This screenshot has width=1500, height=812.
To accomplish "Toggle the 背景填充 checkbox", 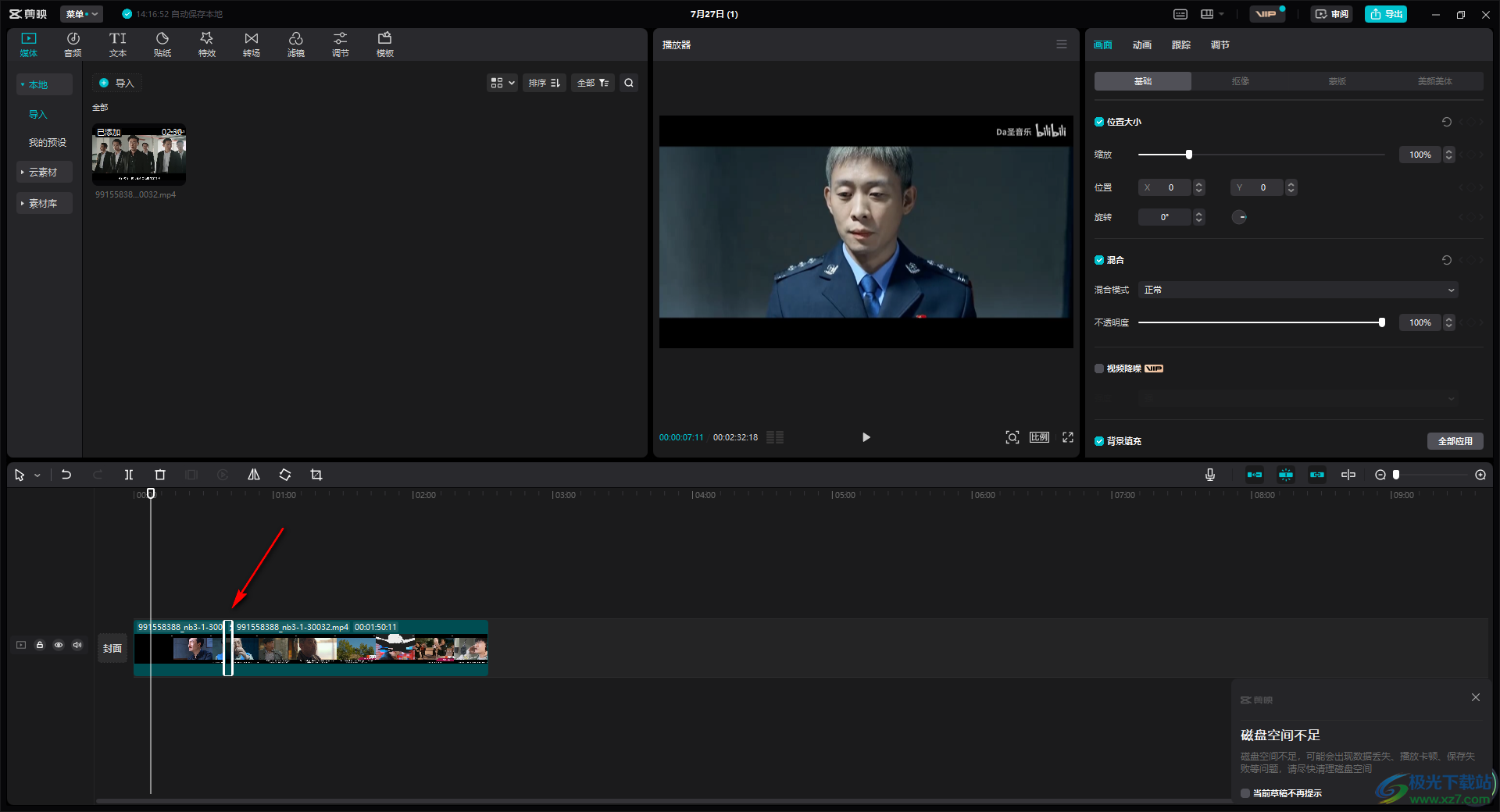I will pos(1099,441).
